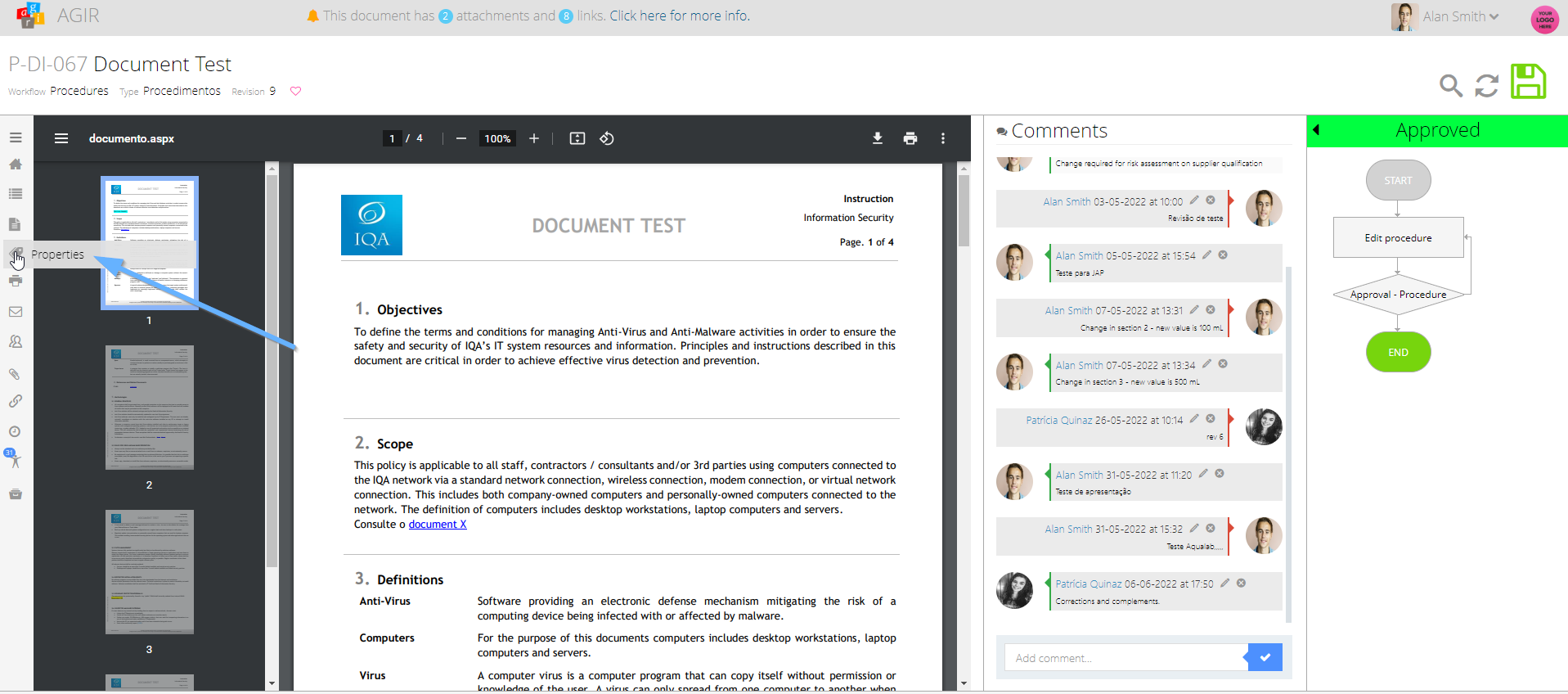Screen dimensions: 1568x694
Task: Edit Patrícia Quinaz 26-05-2022 comment
Action: [x=1194, y=419]
